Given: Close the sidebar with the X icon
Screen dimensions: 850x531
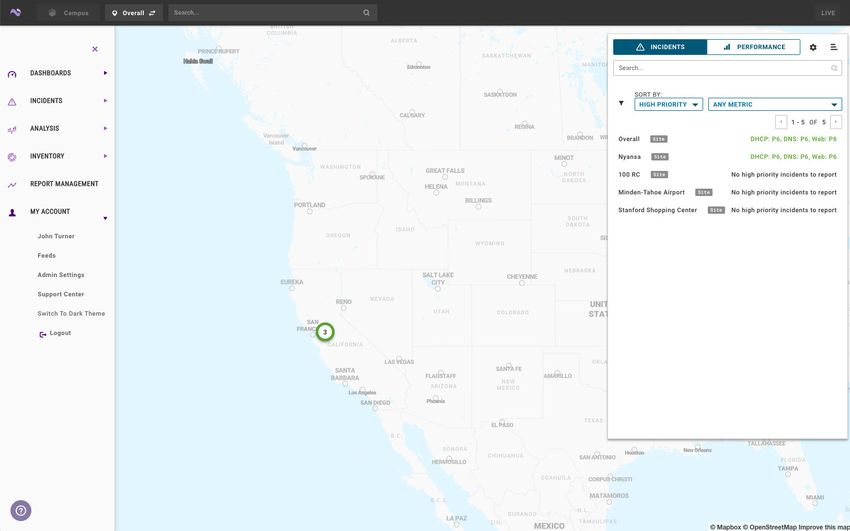Looking at the screenshot, I should pyautogui.click(x=95, y=49).
